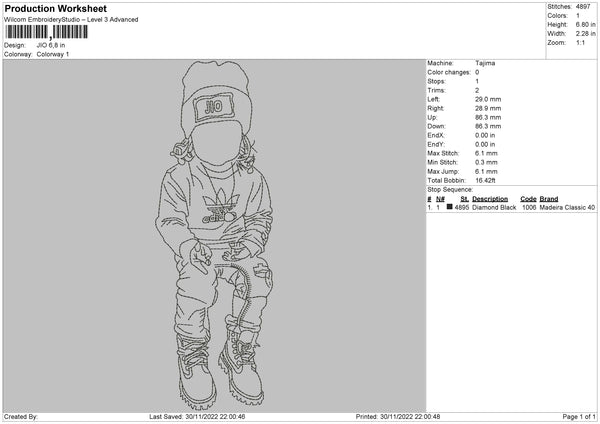Click the Page 1 of 1 indicator
The height and width of the screenshot is (424, 600).
click(579, 417)
